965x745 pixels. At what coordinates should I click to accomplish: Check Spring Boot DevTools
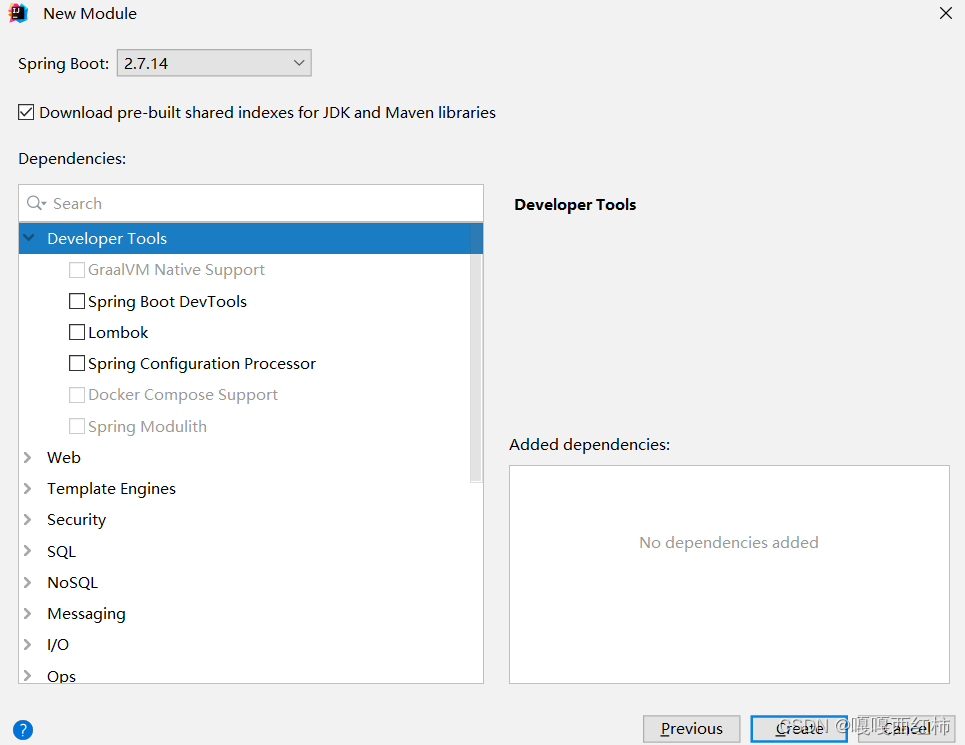click(x=77, y=301)
